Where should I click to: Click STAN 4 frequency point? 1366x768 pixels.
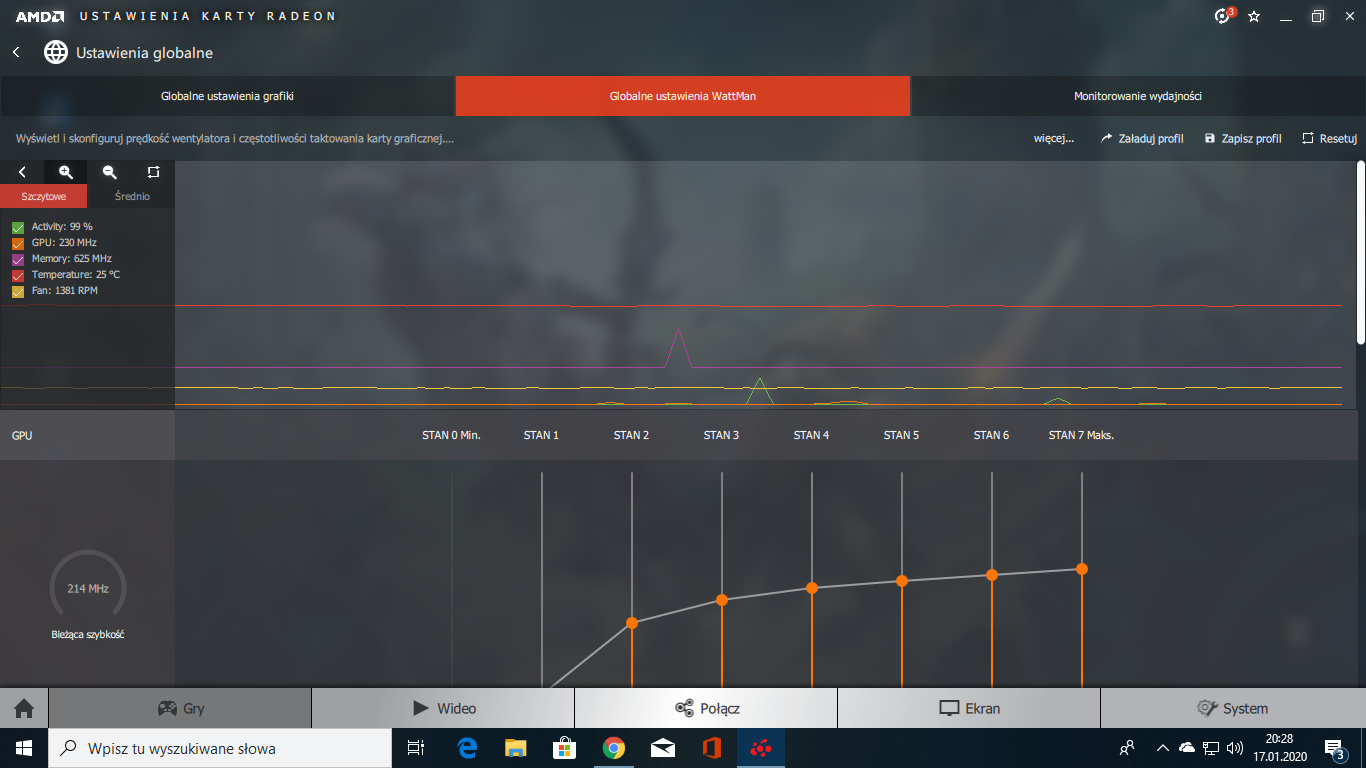point(812,588)
